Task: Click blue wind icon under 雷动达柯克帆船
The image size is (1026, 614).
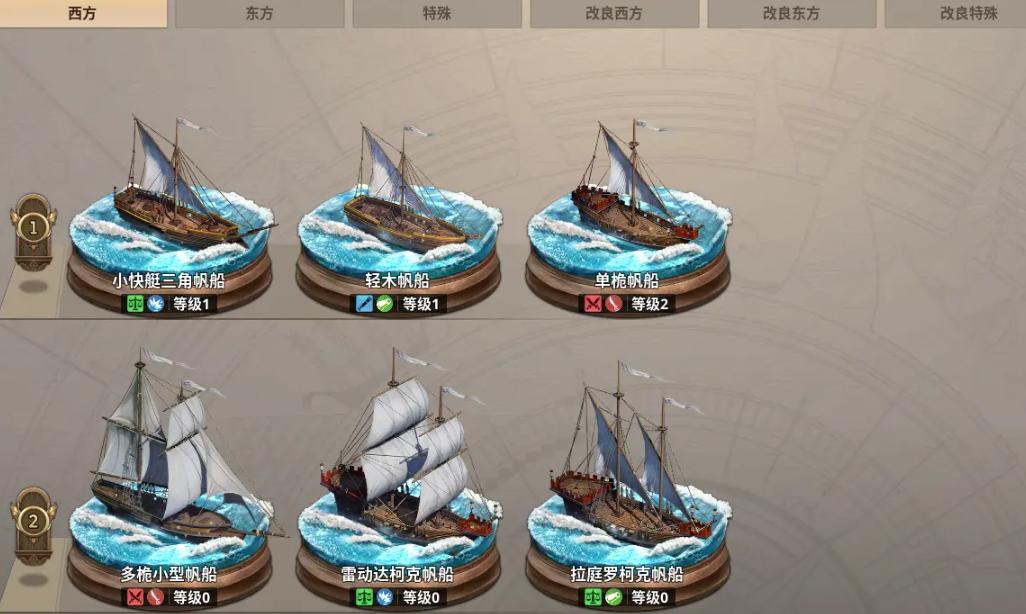Action: pos(385,597)
